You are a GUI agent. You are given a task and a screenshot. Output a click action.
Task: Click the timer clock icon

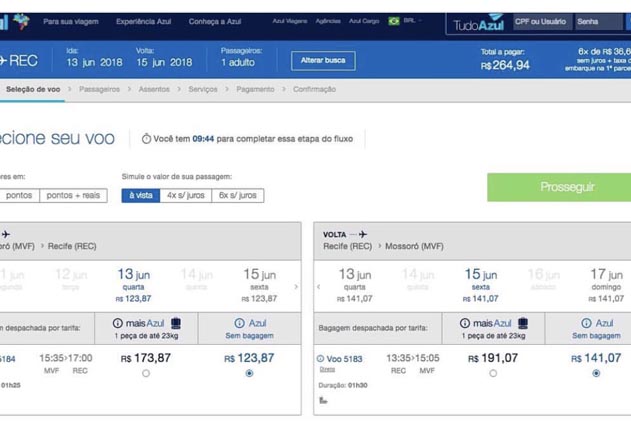[x=146, y=139]
